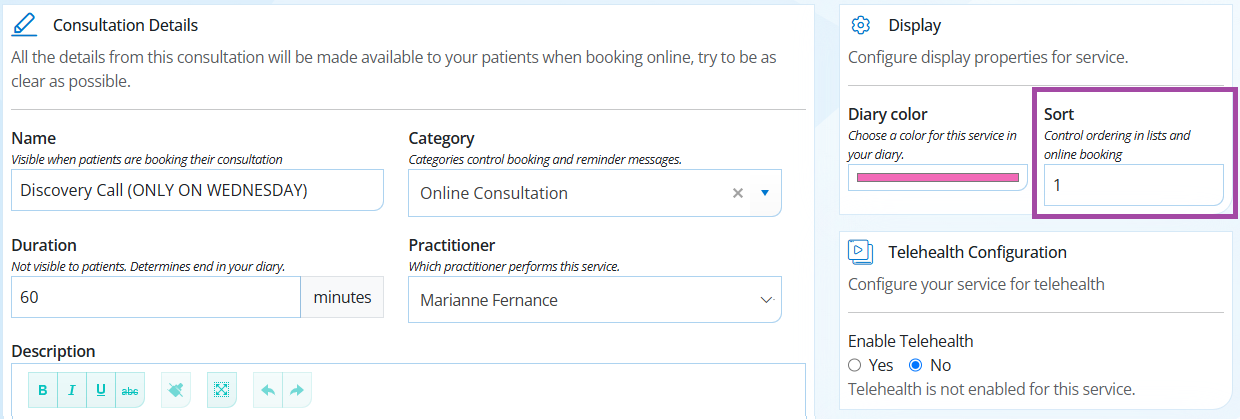Pick the pink Diary color swatch
This screenshot has width=1240, height=420.
click(937, 177)
